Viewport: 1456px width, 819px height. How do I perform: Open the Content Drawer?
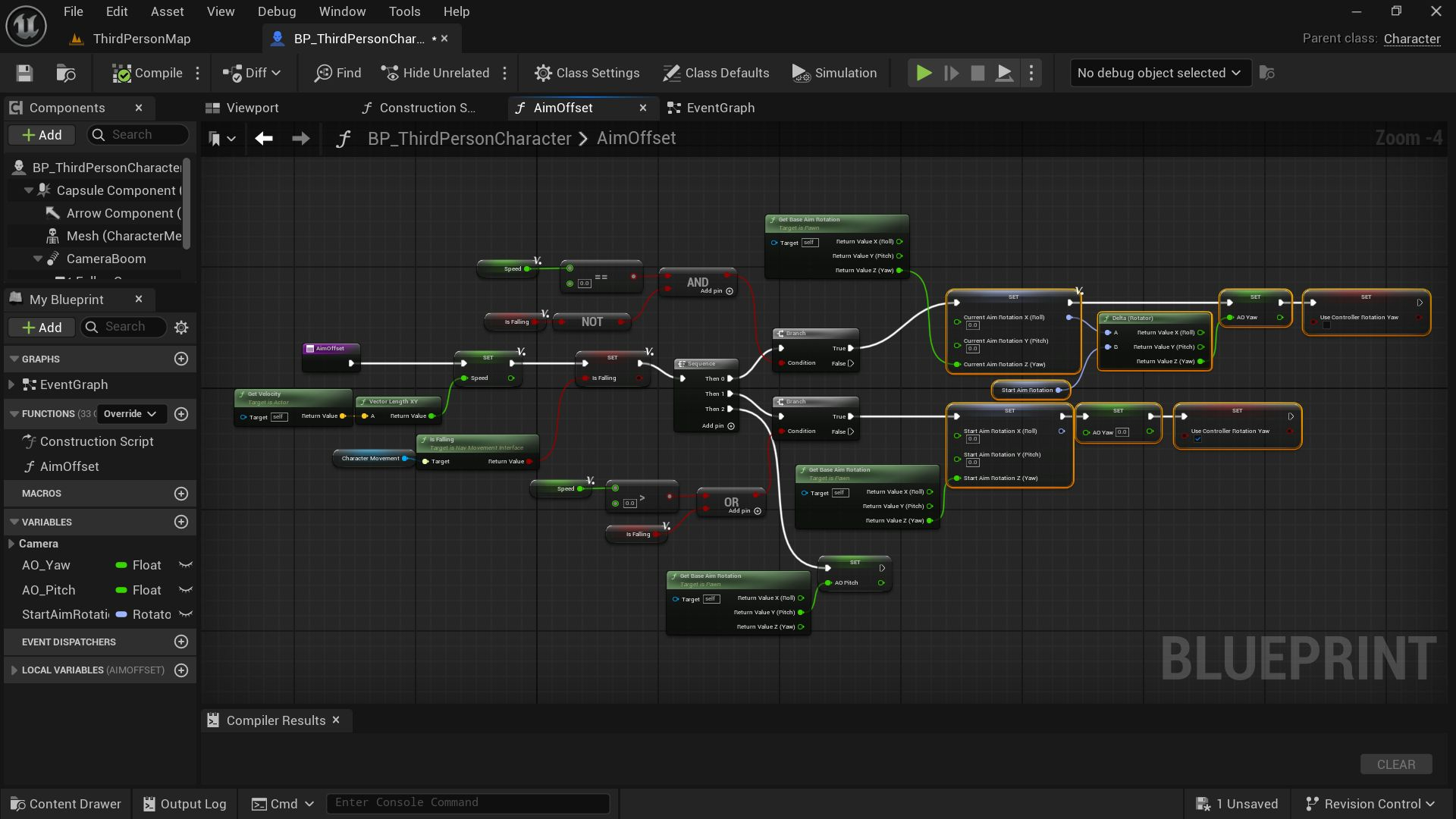pyautogui.click(x=66, y=804)
